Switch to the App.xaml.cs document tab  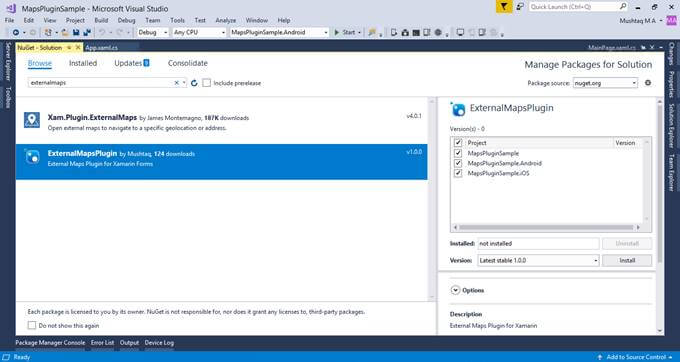pyautogui.click(x=101, y=48)
